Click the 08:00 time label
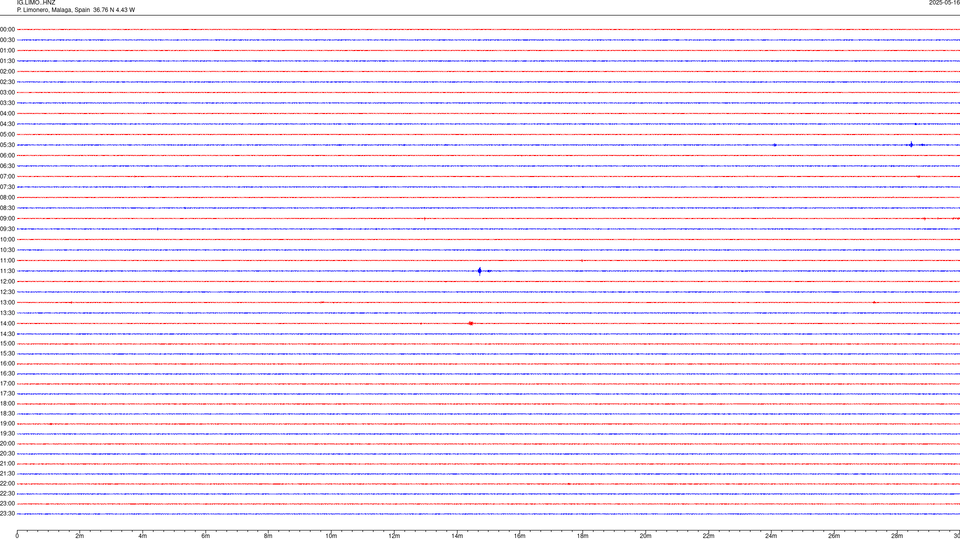Viewport: 960px width, 540px height. pos(7,198)
